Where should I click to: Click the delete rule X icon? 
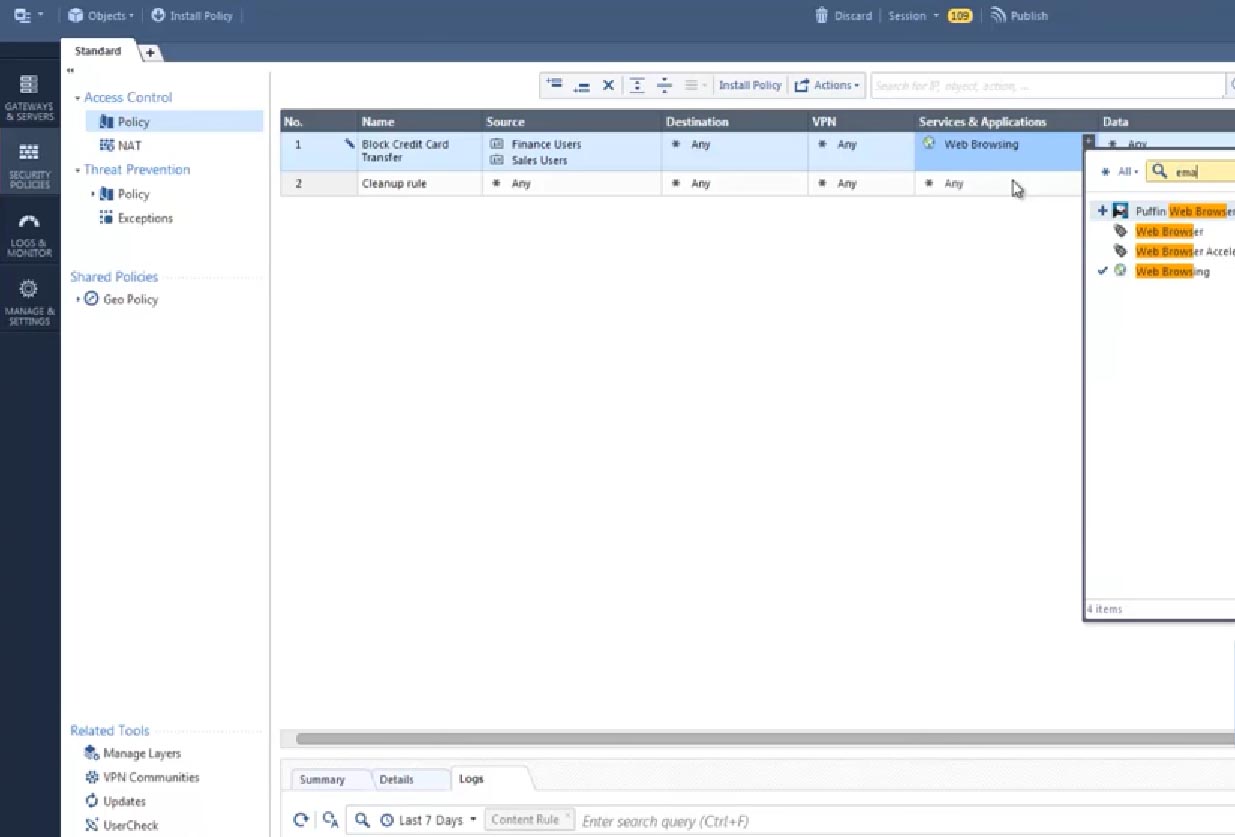pos(607,86)
